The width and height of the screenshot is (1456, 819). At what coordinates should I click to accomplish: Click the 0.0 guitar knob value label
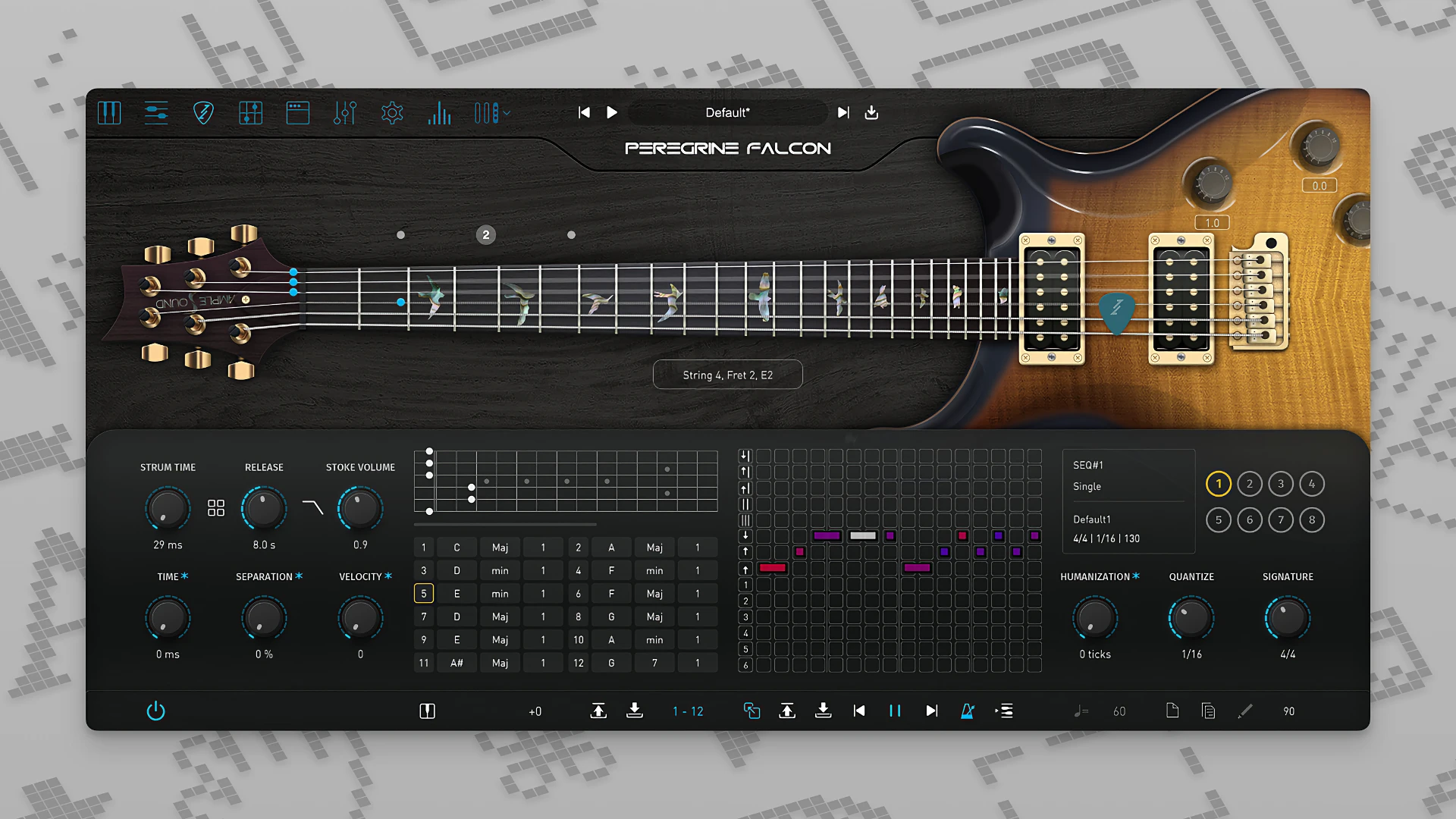point(1319,186)
